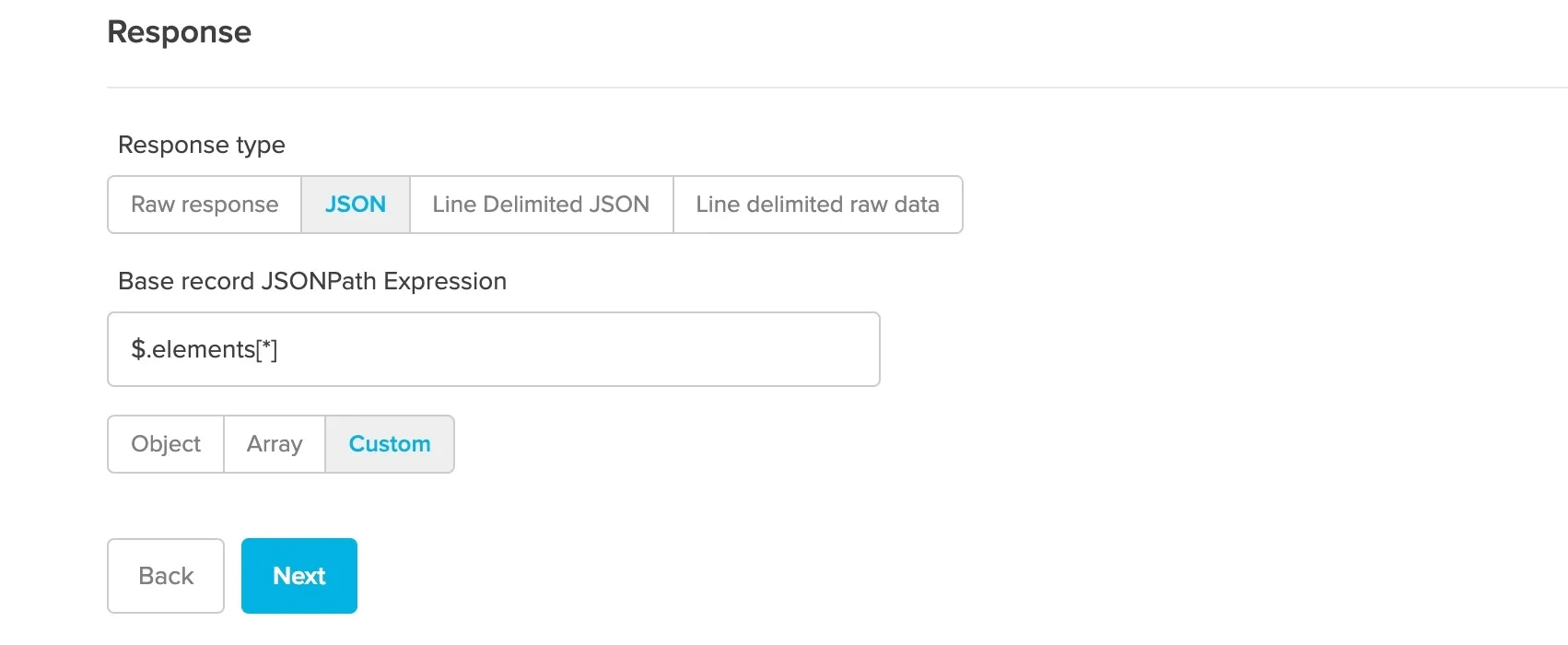Choose Array in the record selector
Screen dimensions: 1568x645
(274, 444)
